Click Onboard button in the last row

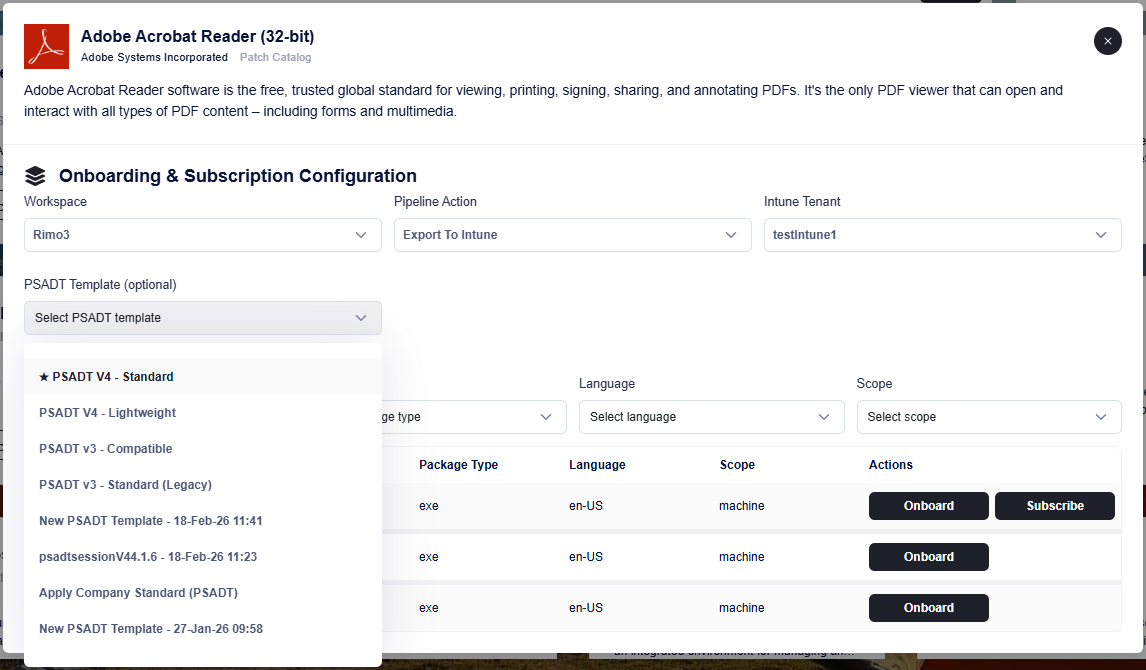(928, 608)
